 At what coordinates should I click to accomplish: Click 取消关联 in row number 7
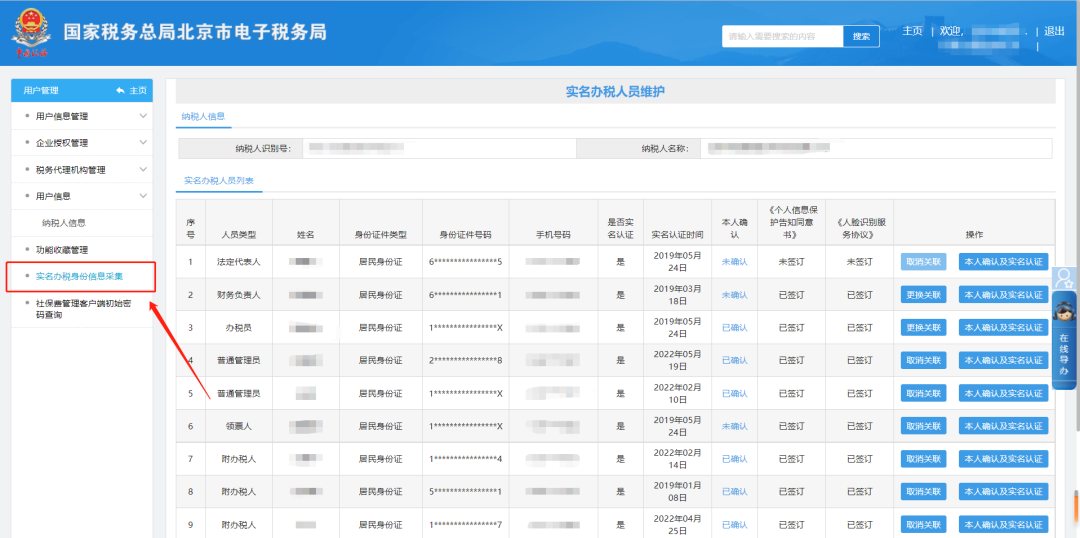(x=924, y=459)
